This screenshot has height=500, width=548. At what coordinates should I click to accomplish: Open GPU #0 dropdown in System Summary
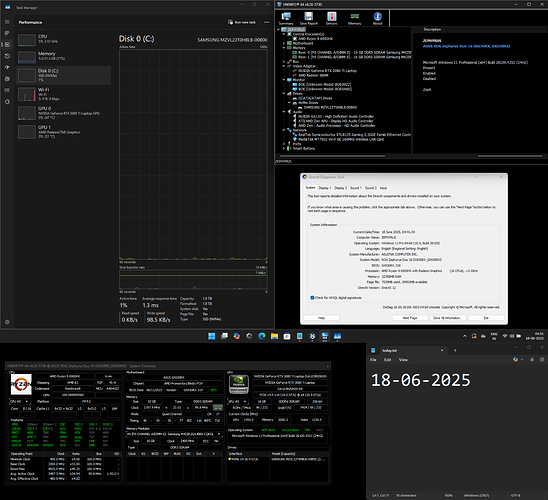(x=238, y=401)
